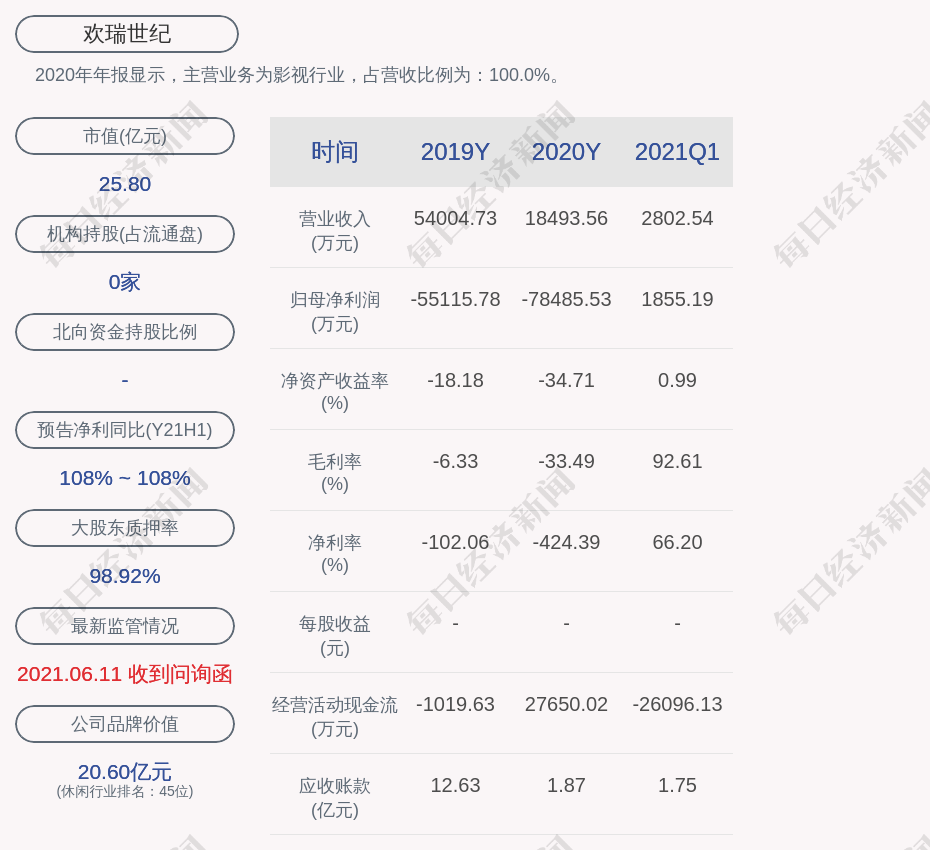Click the 预告净利同比(Y21H1) label

click(125, 430)
